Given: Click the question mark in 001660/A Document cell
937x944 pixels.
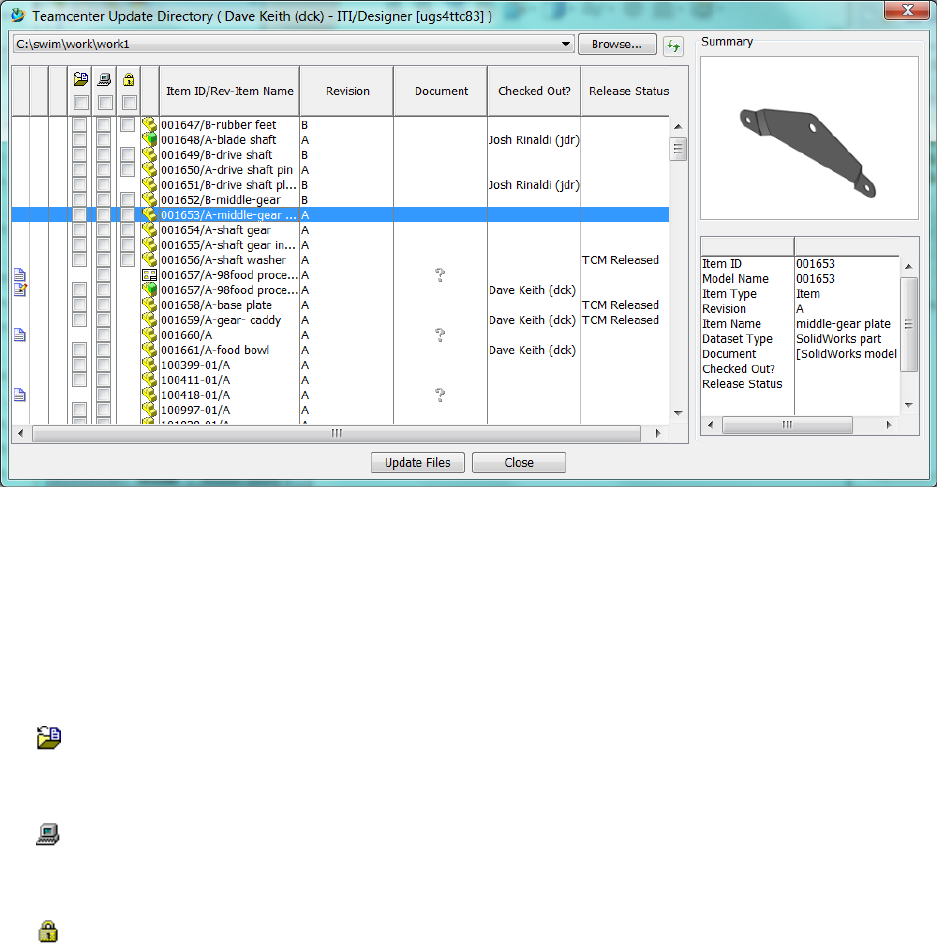Looking at the screenshot, I should [440, 335].
